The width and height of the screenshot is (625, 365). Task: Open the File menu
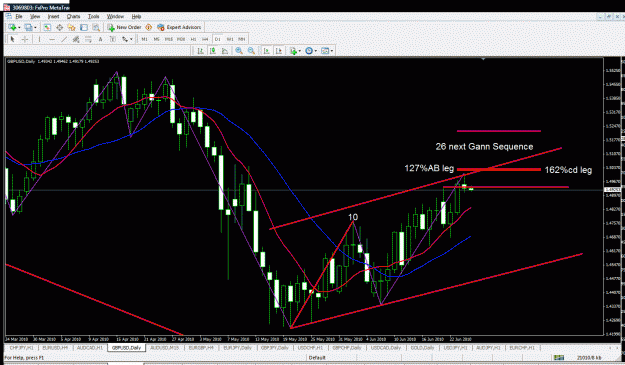click(19, 16)
